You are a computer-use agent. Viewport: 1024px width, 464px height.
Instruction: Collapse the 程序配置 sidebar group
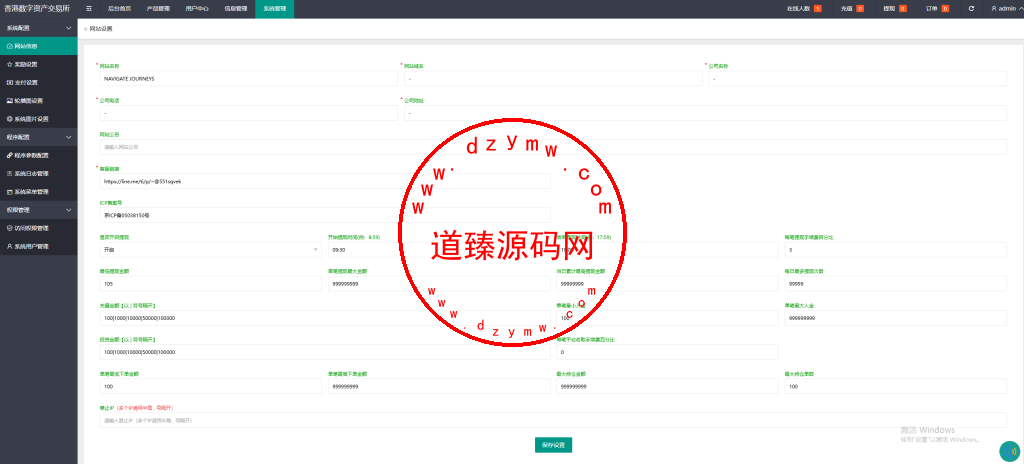(39, 137)
